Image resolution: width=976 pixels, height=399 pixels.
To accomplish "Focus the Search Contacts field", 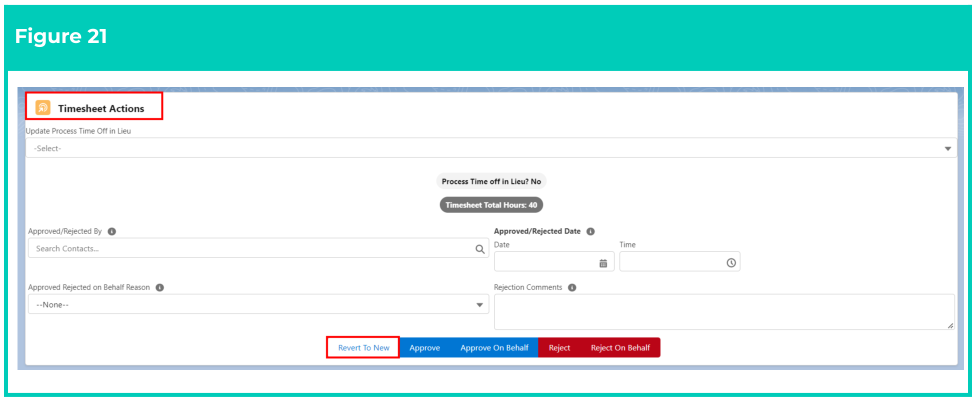I will (258, 248).
